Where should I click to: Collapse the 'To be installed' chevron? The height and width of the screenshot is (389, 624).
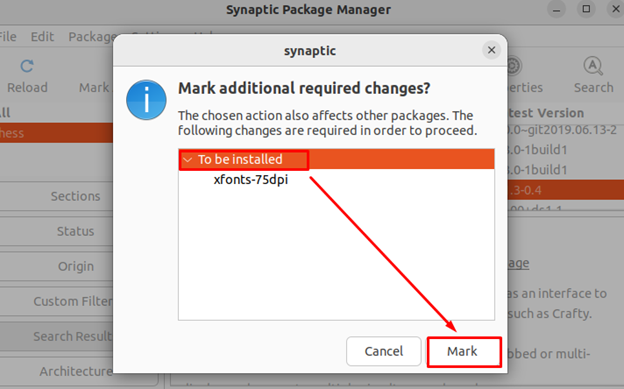click(187, 160)
